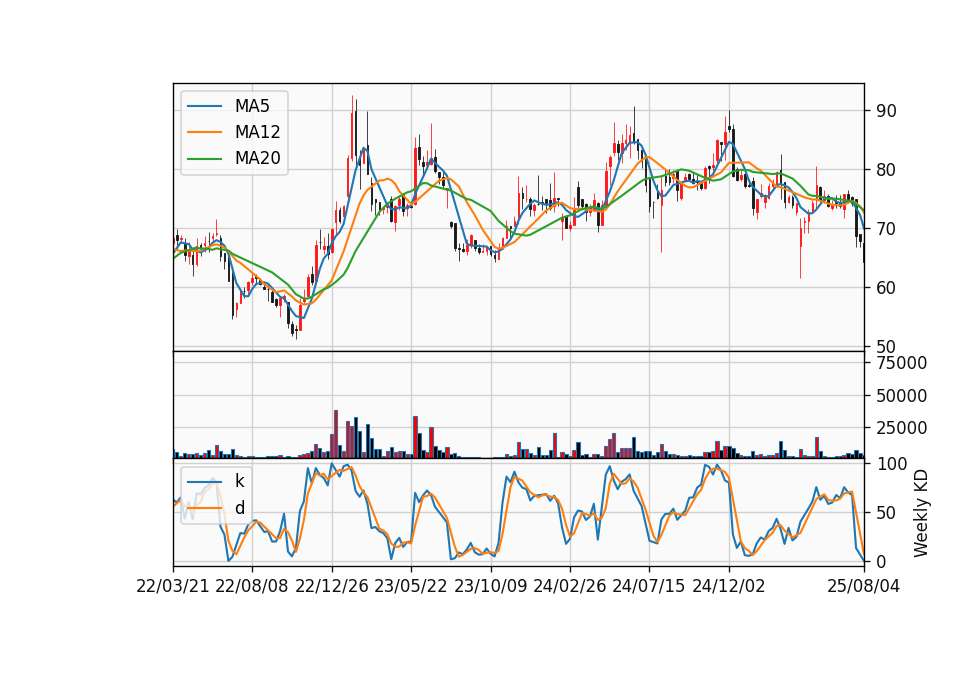Click the 22/08/08 date tick label

click(x=252, y=587)
